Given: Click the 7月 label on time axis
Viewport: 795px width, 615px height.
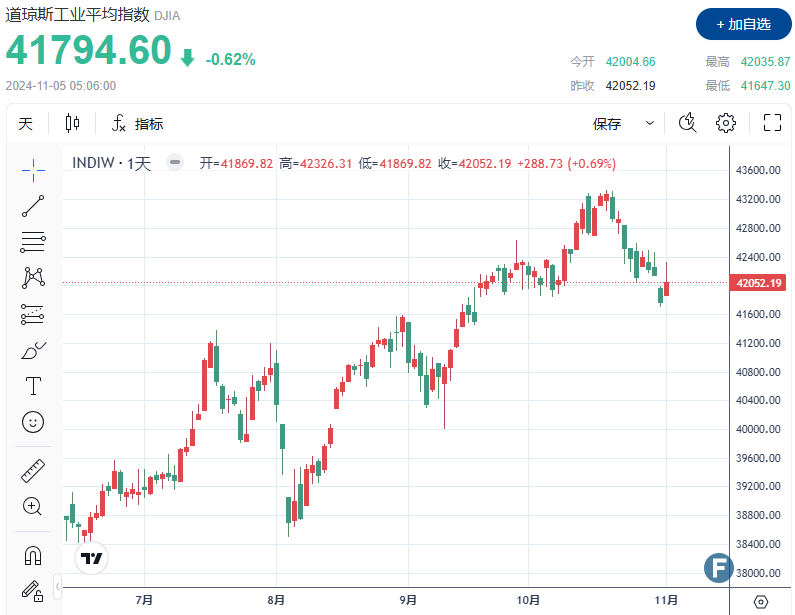Looking at the screenshot, I should (144, 600).
